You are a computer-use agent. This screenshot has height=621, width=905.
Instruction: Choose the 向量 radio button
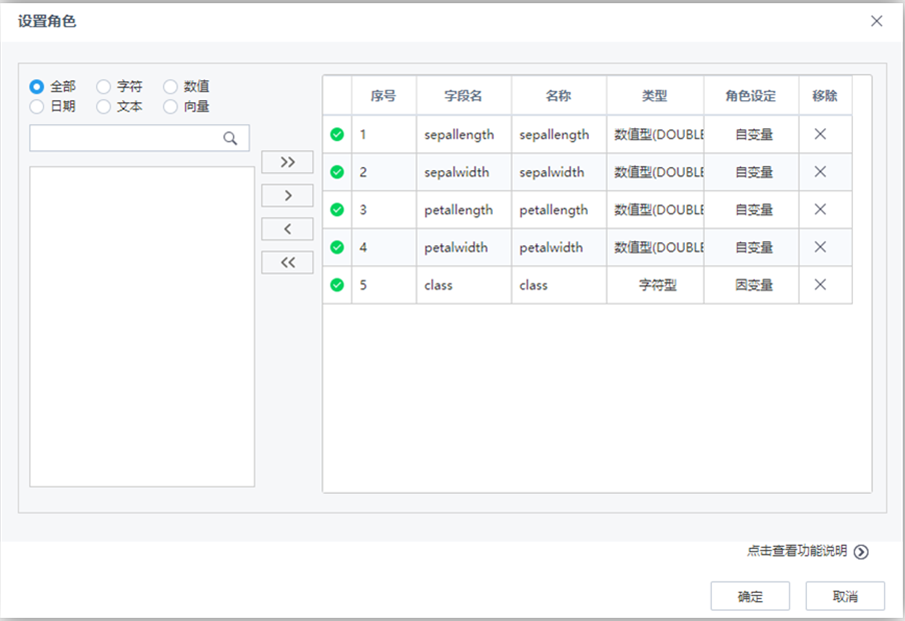(x=170, y=104)
